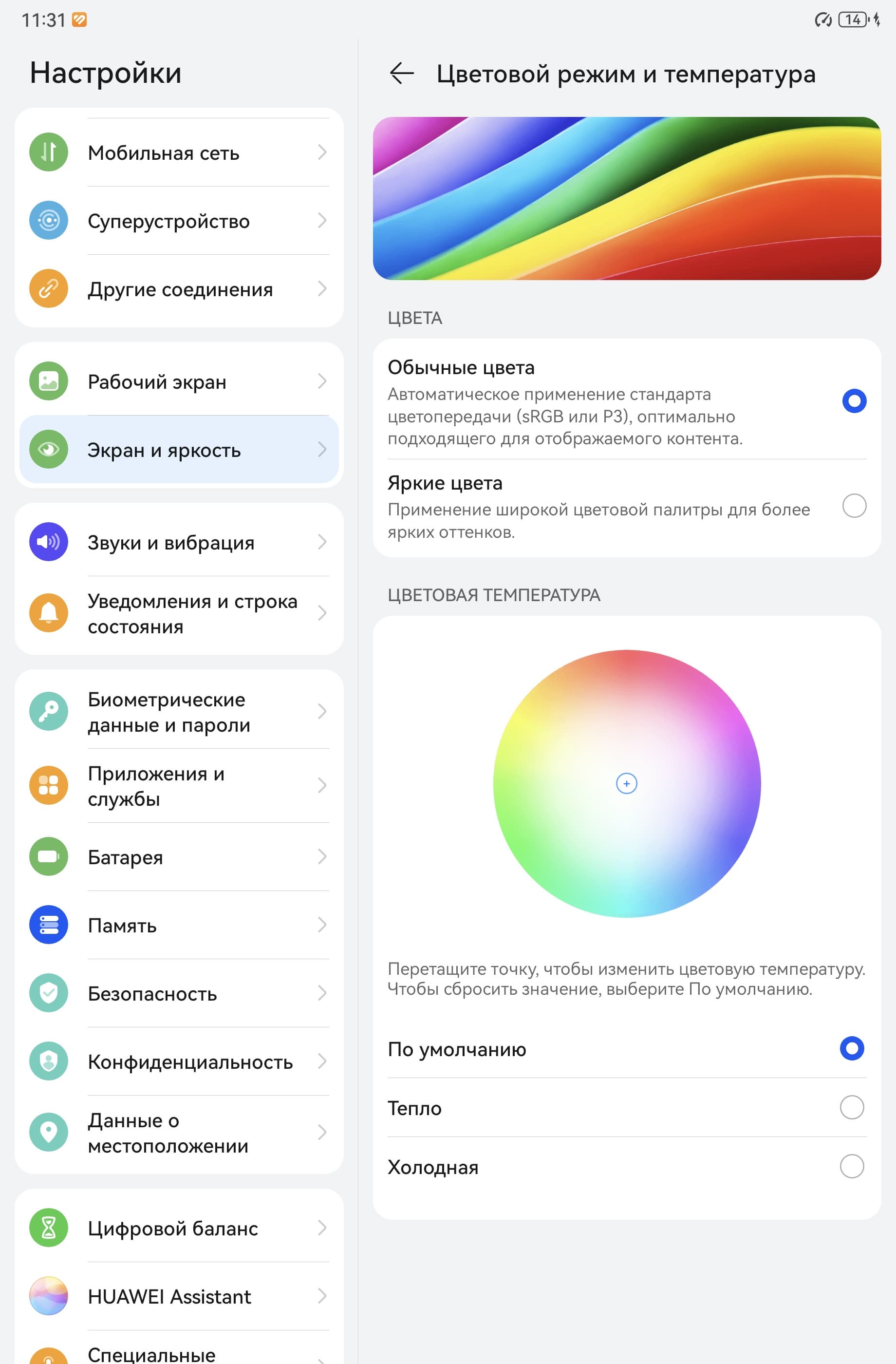Tap the Обычные цвета option text

(461, 367)
